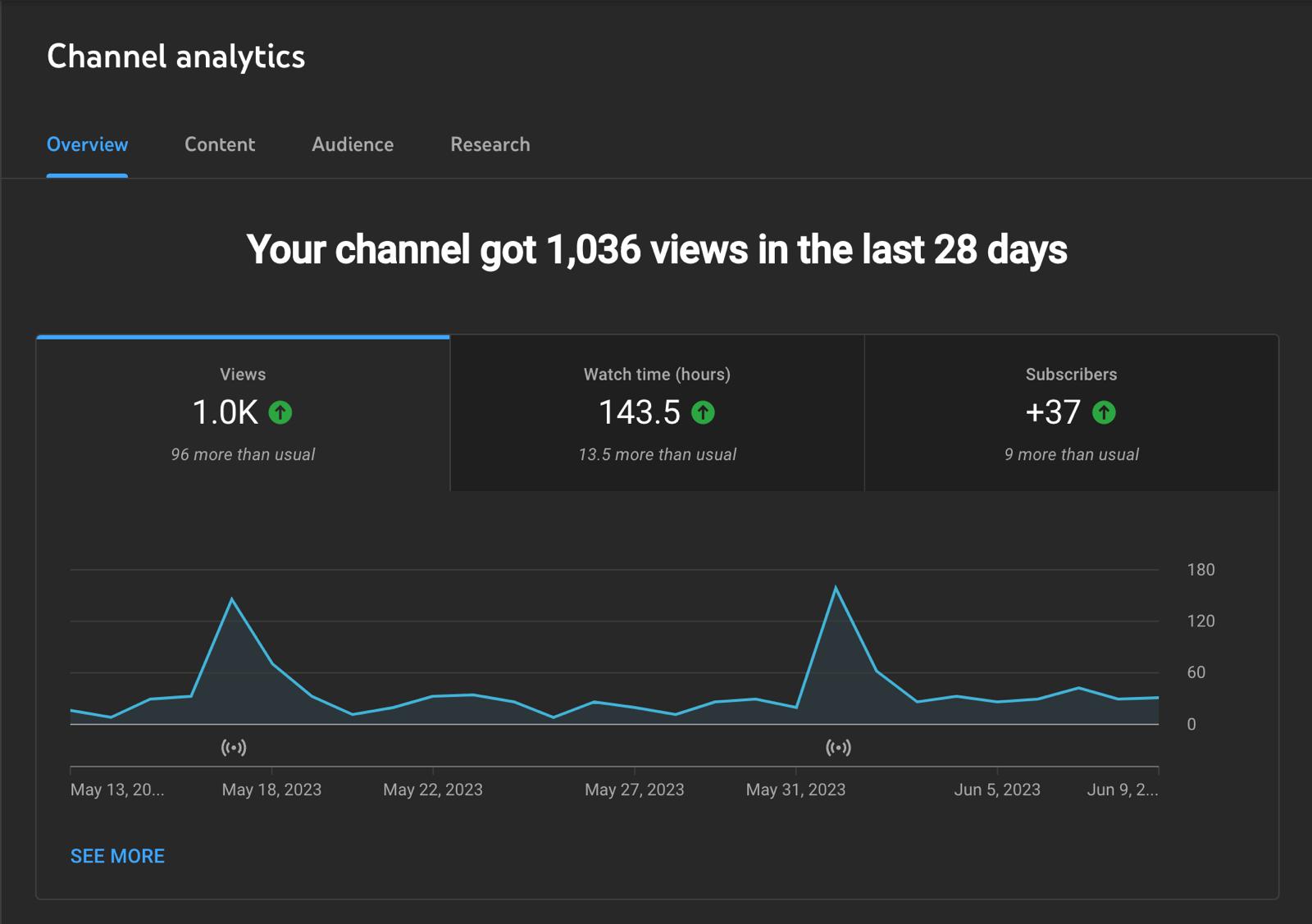
Task: Click the green up arrow beside Views 1.0K
Action: 280,412
